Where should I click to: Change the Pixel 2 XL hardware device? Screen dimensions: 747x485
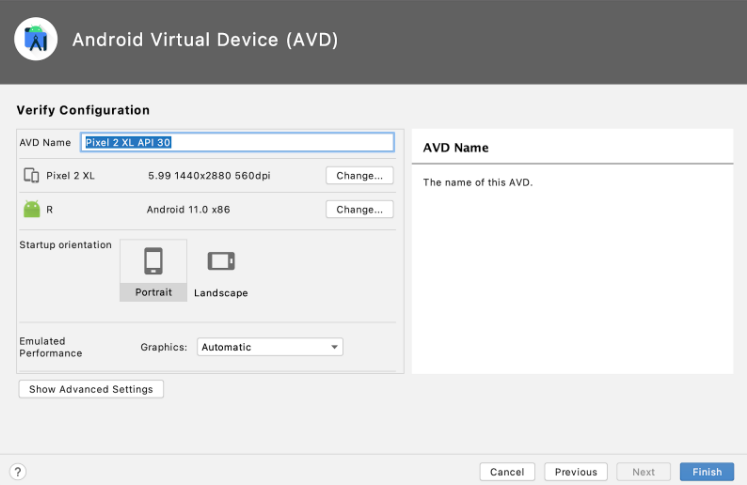pyautogui.click(x=360, y=175)
